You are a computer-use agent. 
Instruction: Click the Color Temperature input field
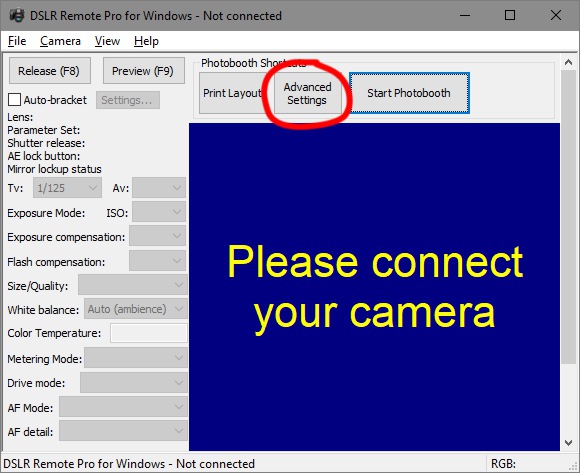pyautogui.click(x=149, y=333)
